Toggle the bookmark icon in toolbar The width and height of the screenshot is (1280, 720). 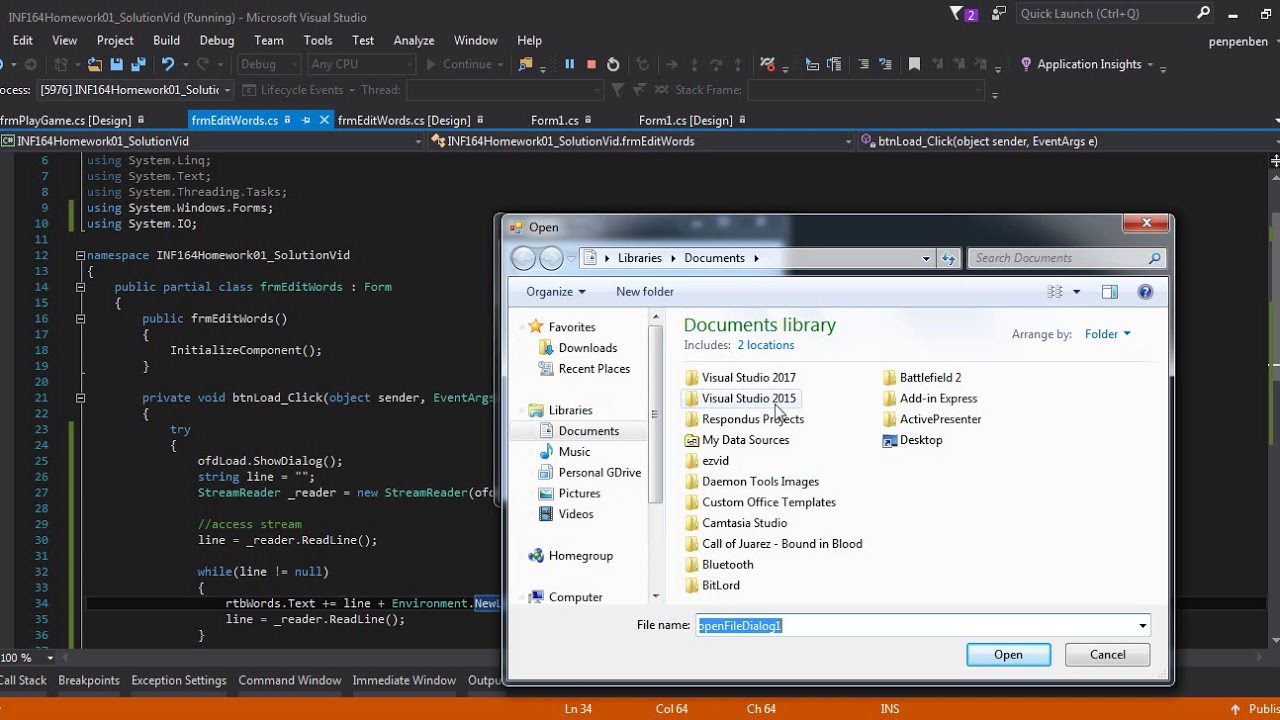click(x=914, y=64)
